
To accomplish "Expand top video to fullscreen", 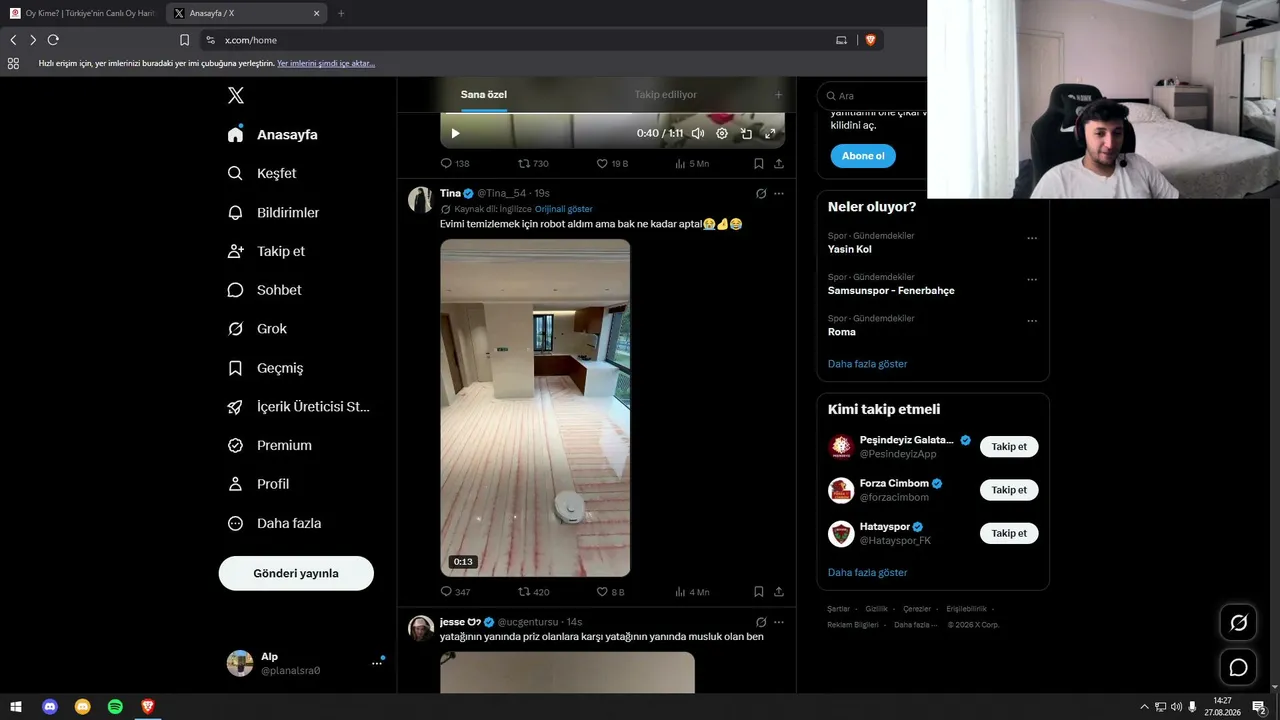I will click(x=770, y=133).
